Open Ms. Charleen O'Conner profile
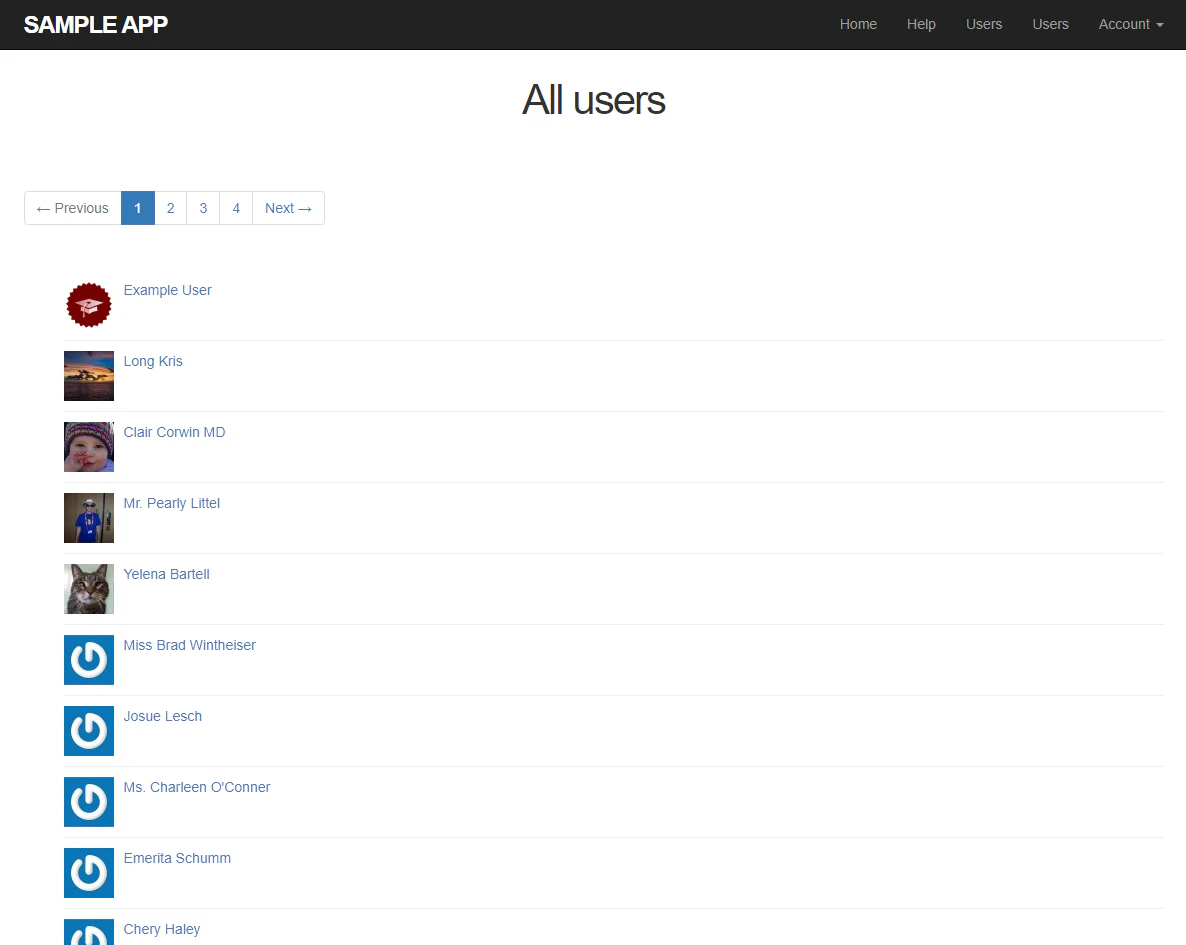 197,788
